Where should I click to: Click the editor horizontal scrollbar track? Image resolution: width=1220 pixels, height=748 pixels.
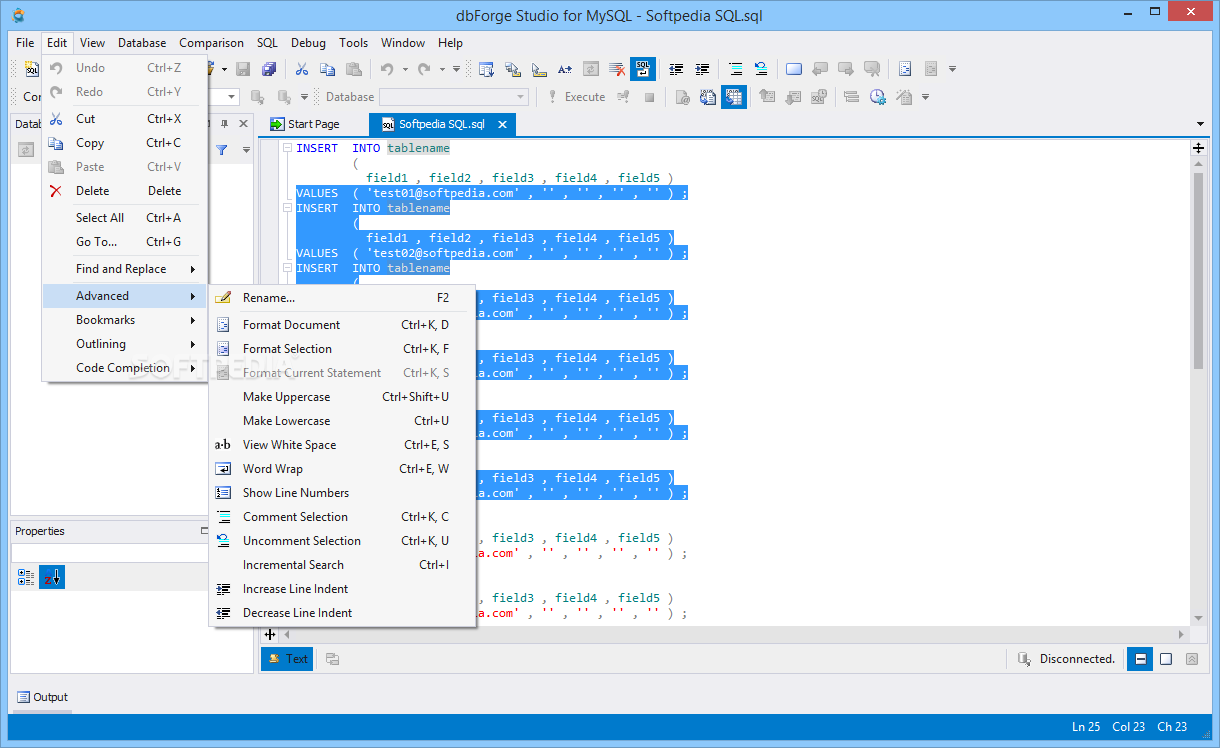pyautogui.click(x=735, y=634)
